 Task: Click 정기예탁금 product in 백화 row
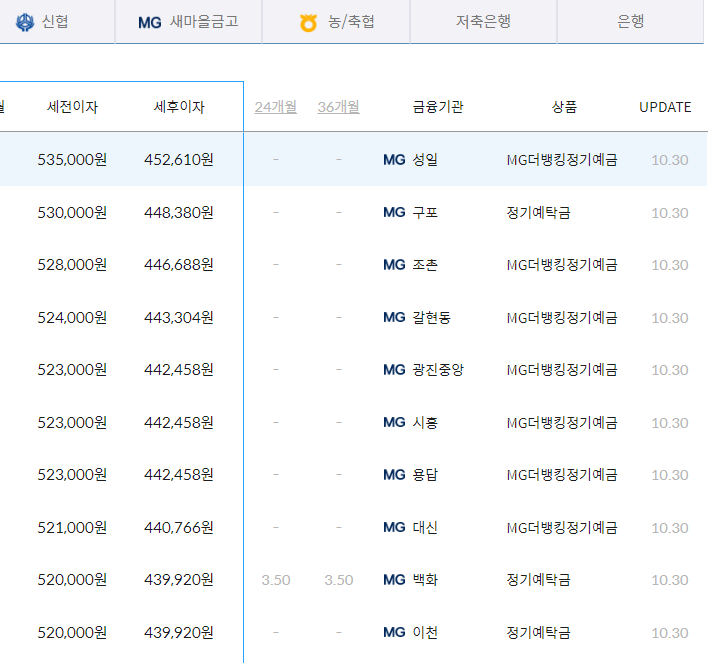click(x=538, y=580)
